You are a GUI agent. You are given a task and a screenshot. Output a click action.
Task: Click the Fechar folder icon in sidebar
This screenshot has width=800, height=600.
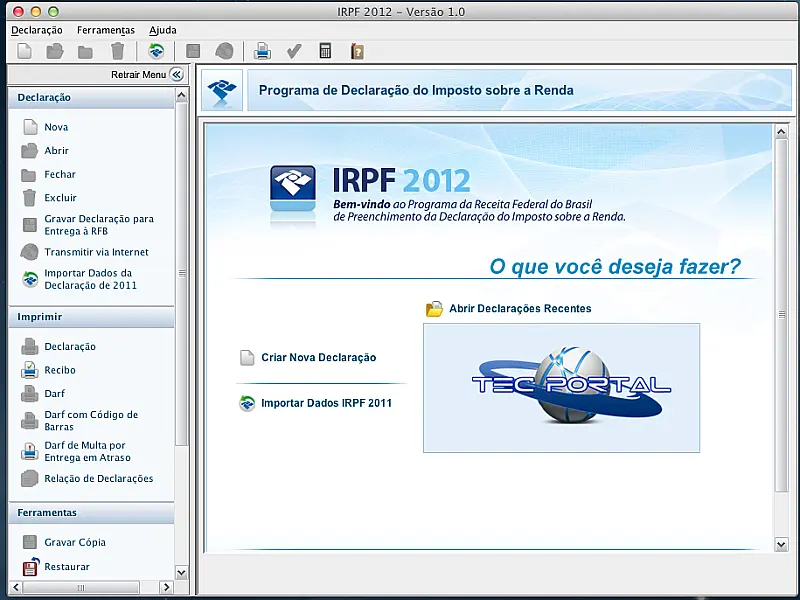29,175
